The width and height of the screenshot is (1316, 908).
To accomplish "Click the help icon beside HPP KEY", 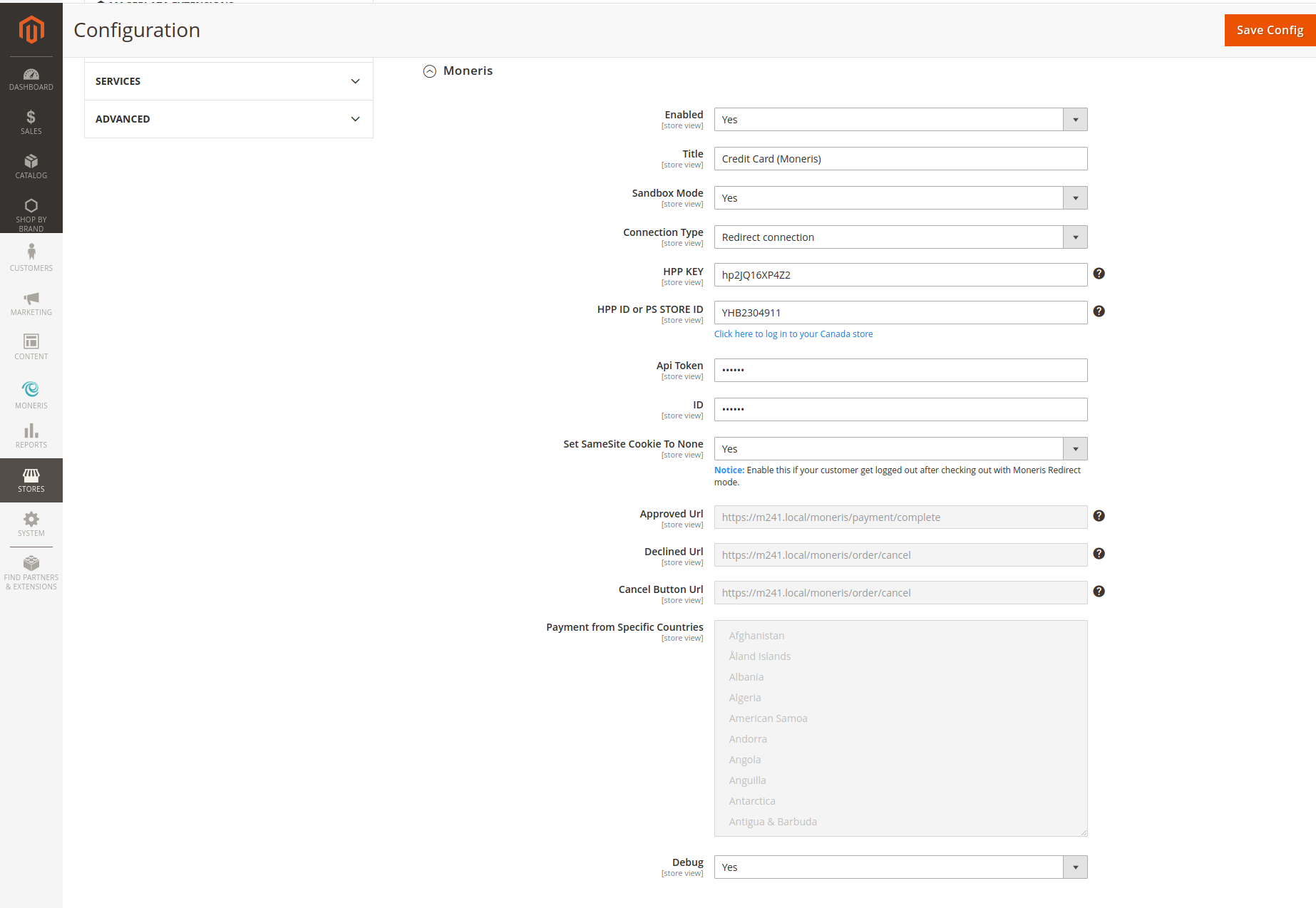I will (x=1099, y=274).
